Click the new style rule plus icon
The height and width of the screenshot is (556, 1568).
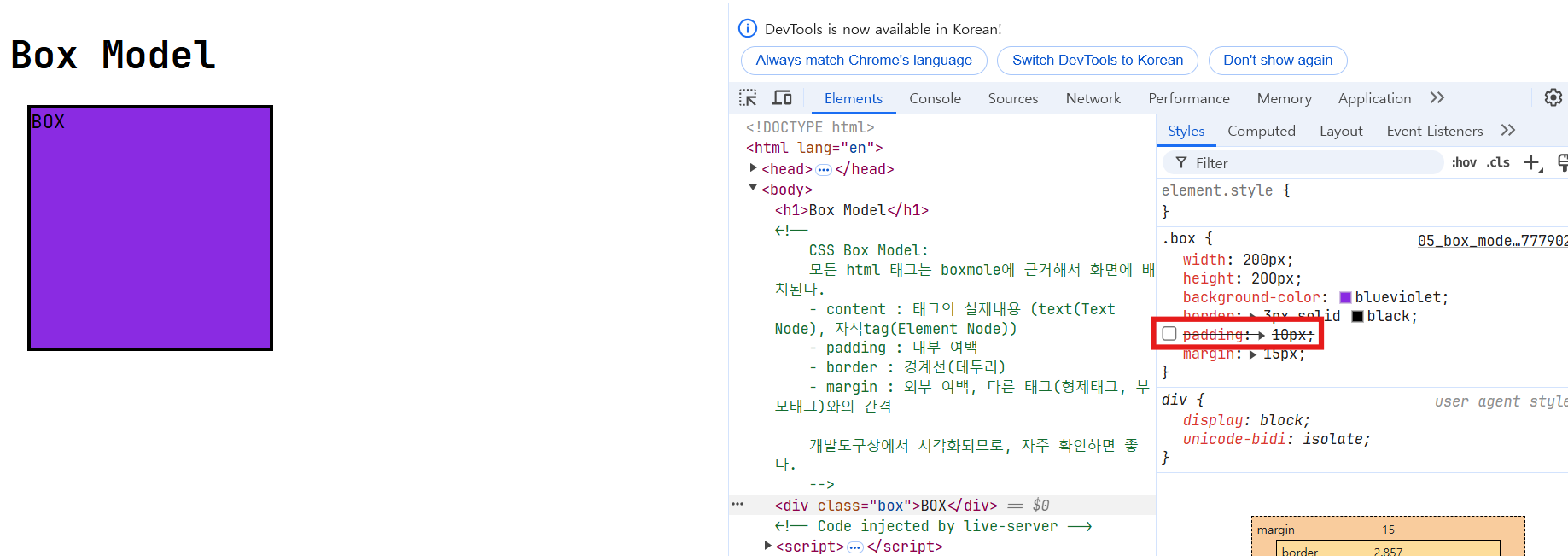1533,162
